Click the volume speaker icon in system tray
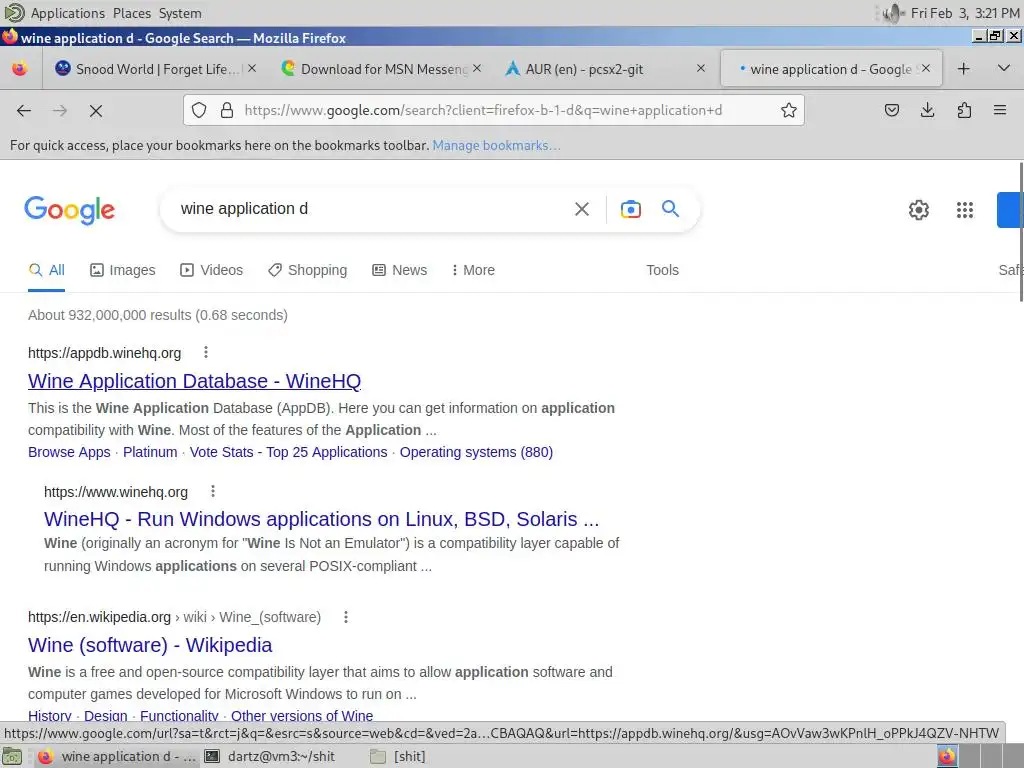The width and height of the screenshot is (1024, 768). (x=892, y=13)
